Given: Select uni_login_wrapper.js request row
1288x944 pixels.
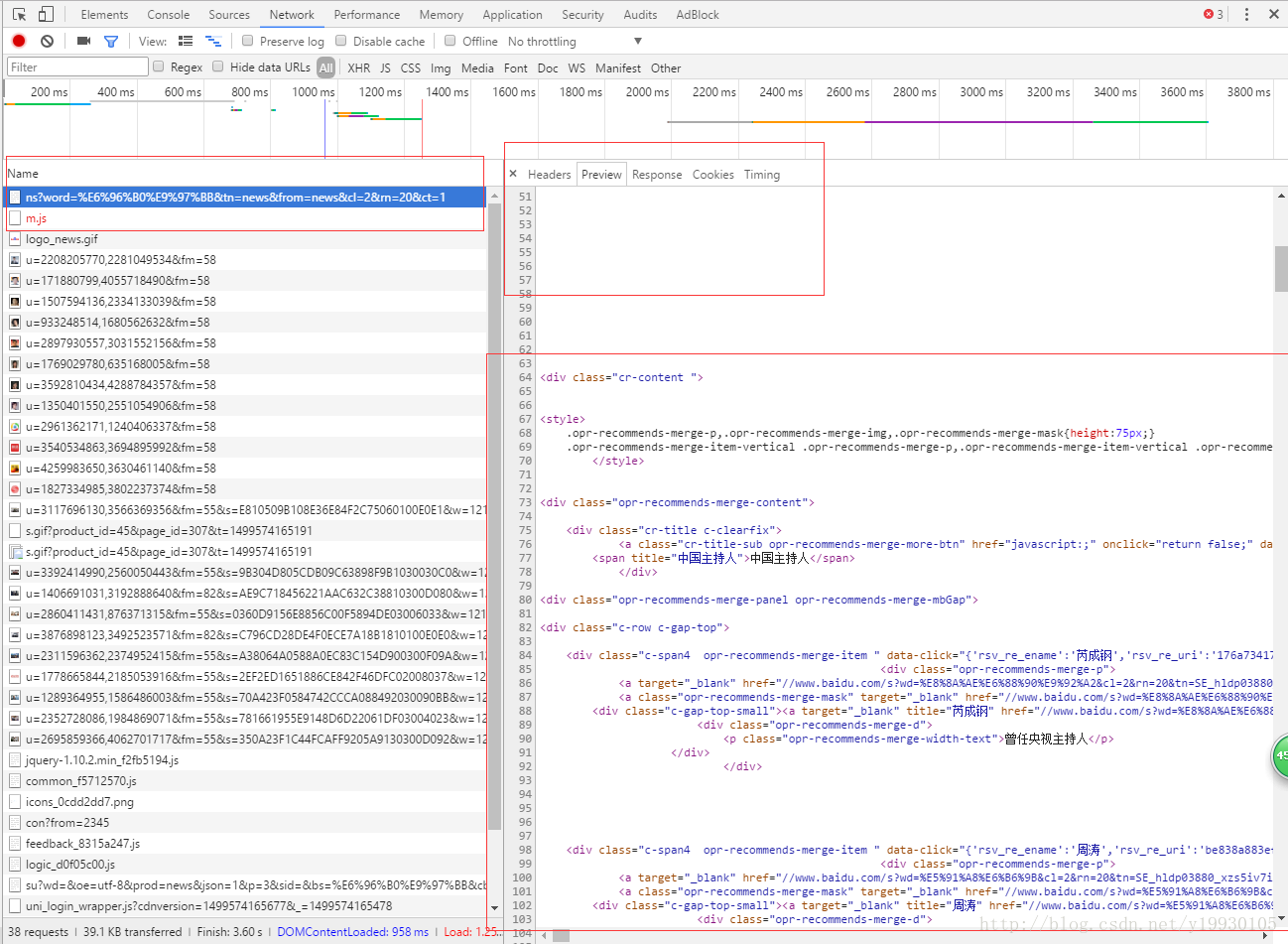Looking at the screenshot, I should click(x=246, y=906).
